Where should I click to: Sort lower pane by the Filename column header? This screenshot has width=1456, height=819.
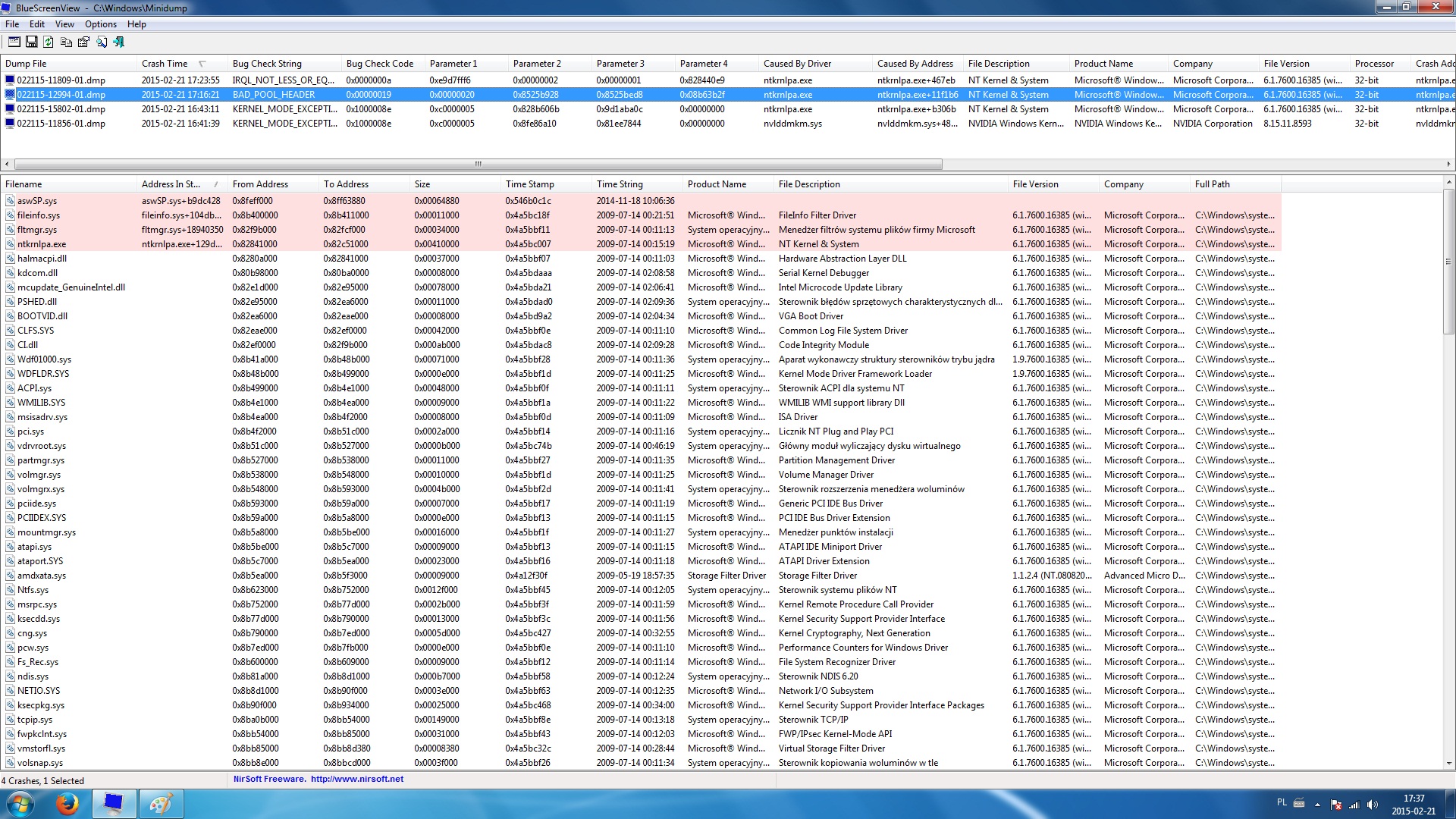(x=68, y=184)
